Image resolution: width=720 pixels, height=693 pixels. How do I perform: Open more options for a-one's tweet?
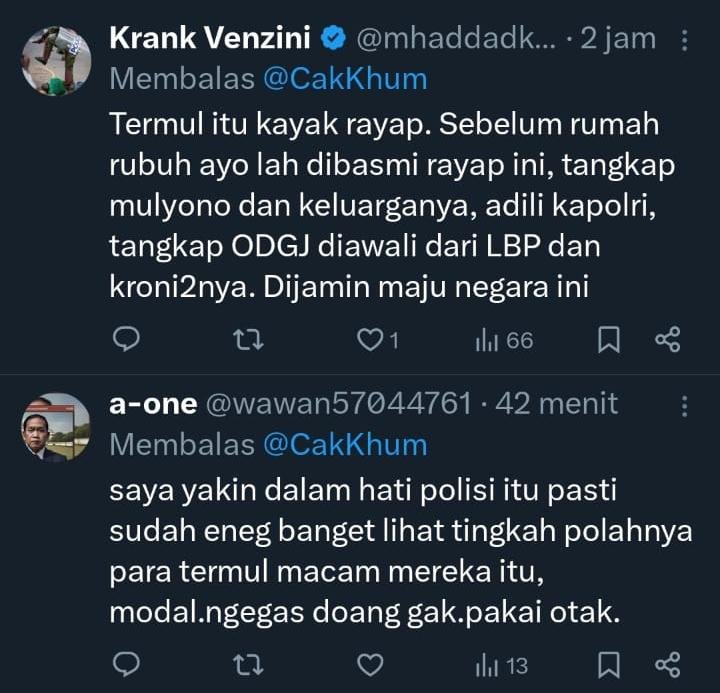(x=684, y=405)
